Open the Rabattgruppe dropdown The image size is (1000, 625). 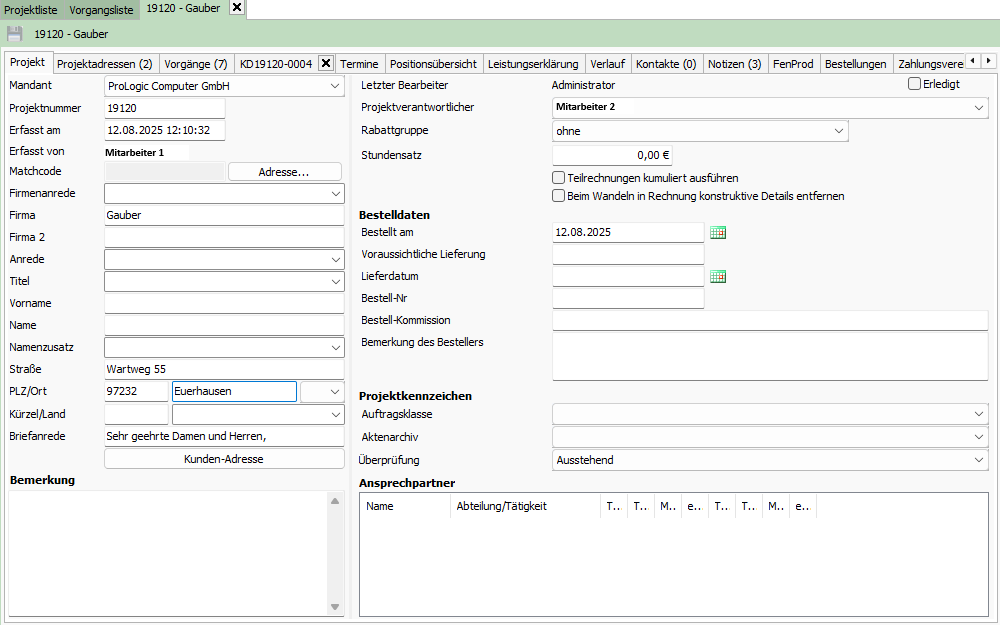tap(838, 131)
